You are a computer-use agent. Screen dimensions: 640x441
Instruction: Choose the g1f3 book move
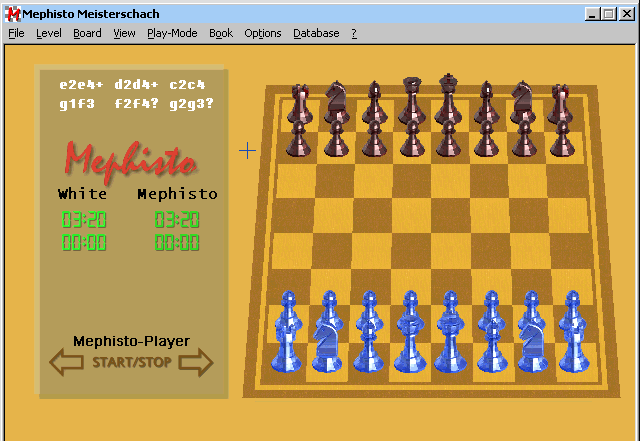[x=77, y=102]
